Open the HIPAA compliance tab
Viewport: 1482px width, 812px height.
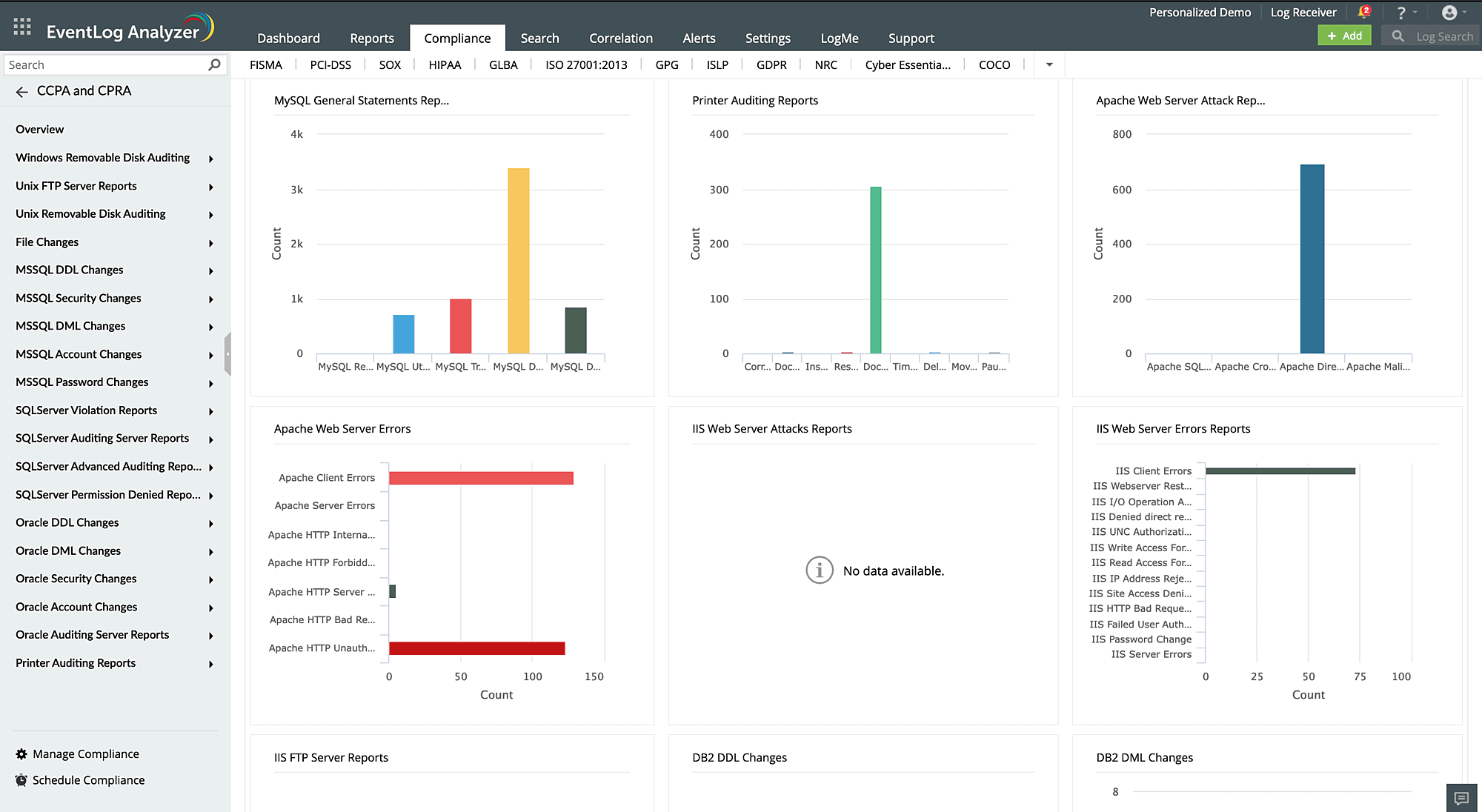445,64
